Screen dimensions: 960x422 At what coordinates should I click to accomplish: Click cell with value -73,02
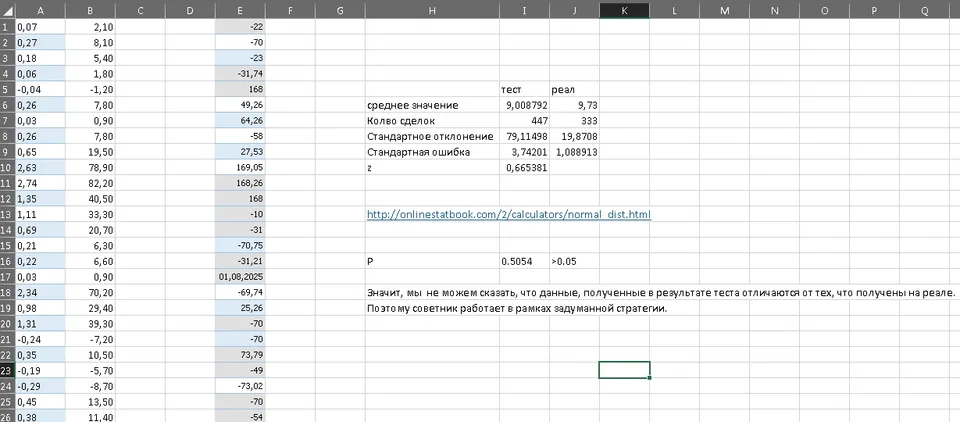pyautogui.click(x=240, y=386)
